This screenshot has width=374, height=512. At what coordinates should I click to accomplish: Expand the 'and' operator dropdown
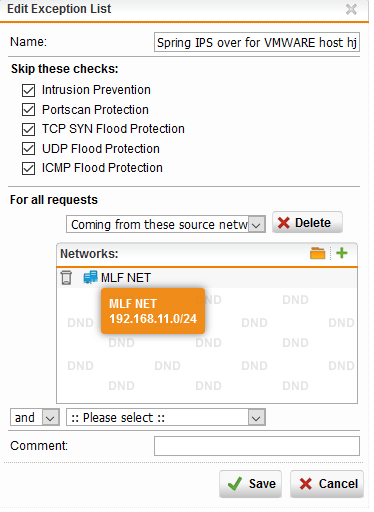(35, 417)
